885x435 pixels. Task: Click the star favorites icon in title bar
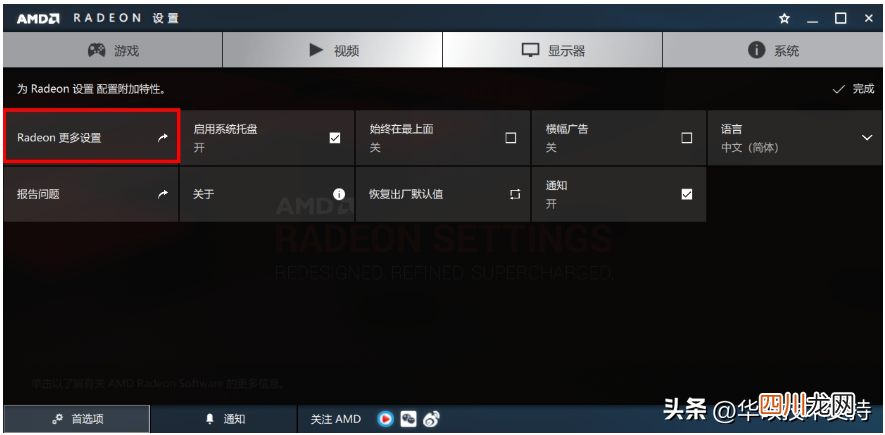(784, 19)
